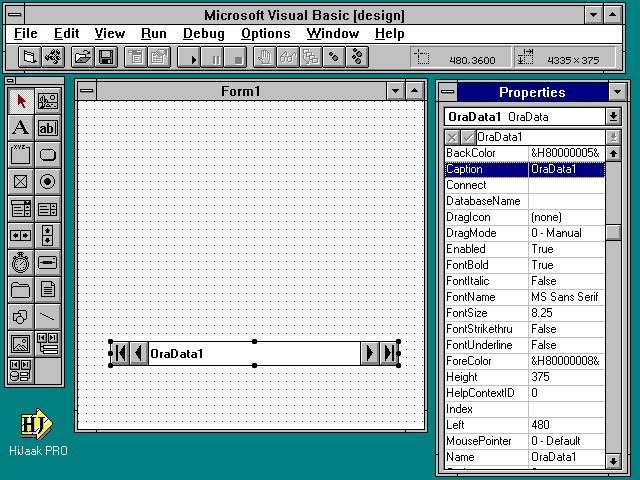Click the OraData1 move-to-first record button
The height and width of the screenshot is (480, 640).
point(119,353)
